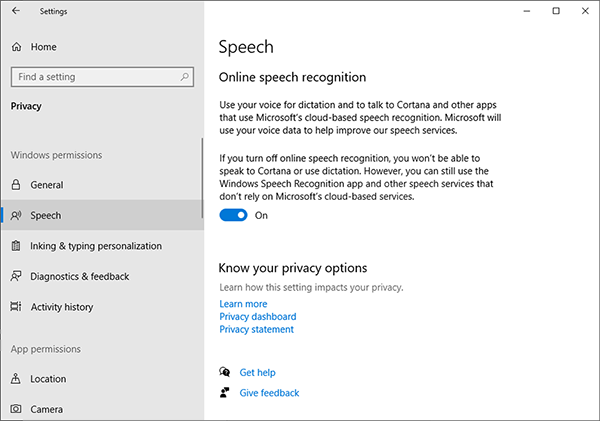600x421 pixels.
Task: Click the Inking & typing clipboard icon
Action: pos(17,246)
